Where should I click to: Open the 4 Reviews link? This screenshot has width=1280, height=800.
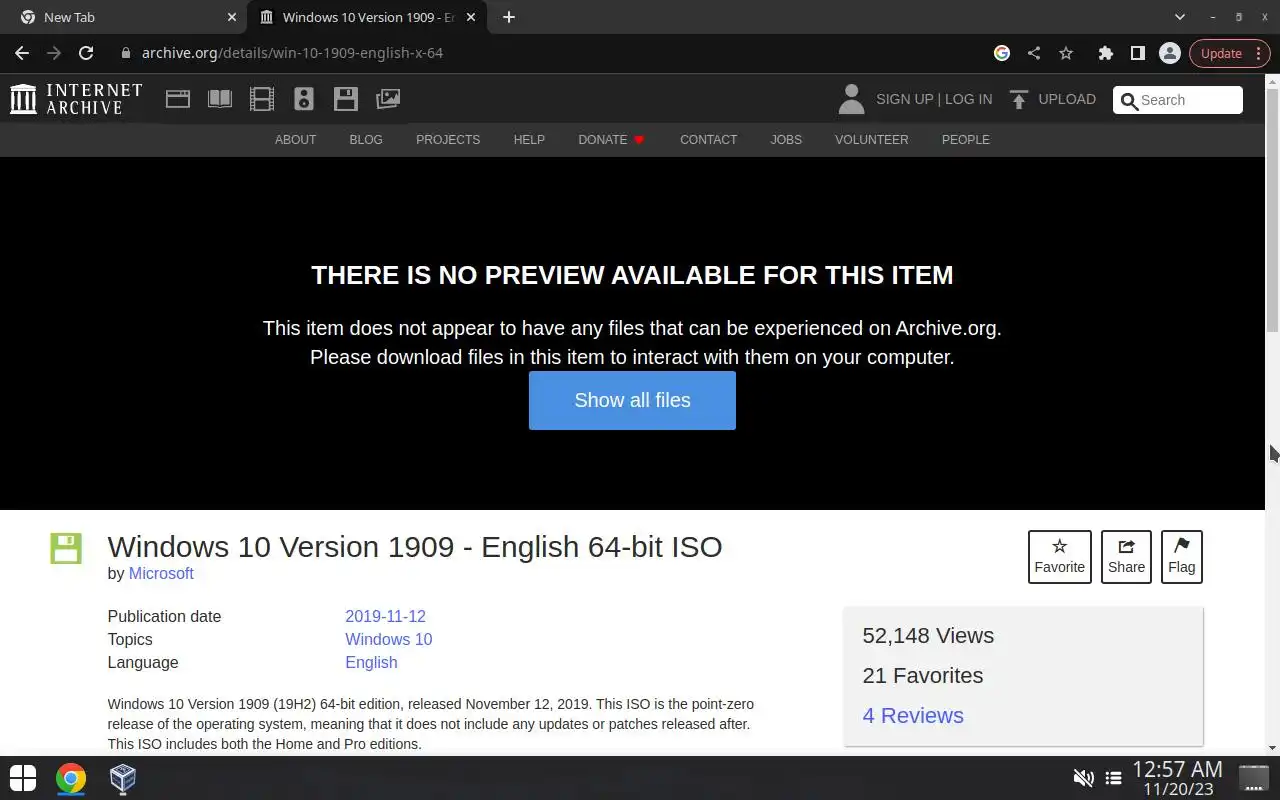pyautogui.click(x=913, y=715)
